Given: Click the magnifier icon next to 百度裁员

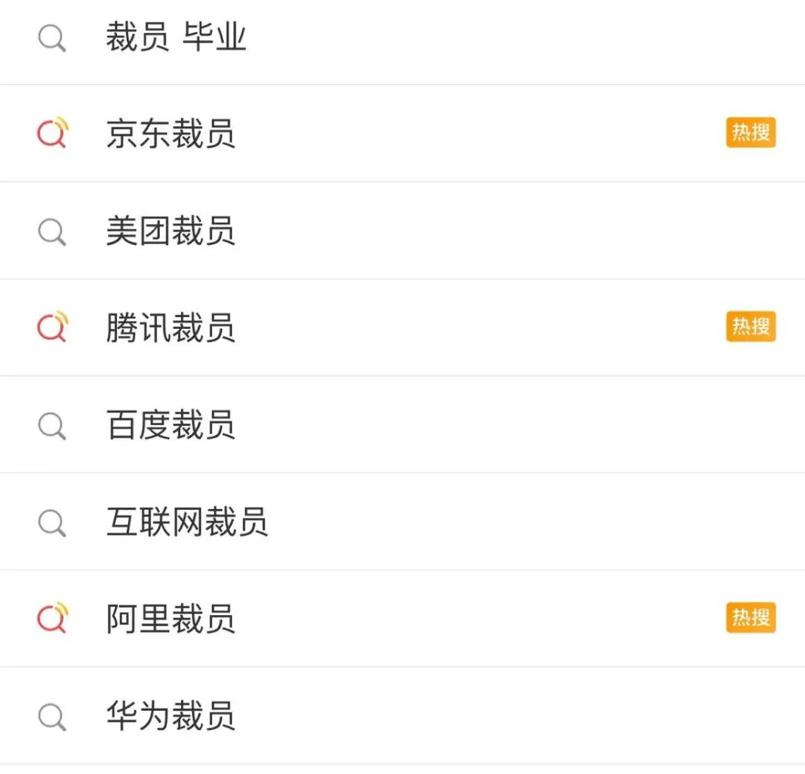Looking at the screenshot, I should click(x=52, y=425).
